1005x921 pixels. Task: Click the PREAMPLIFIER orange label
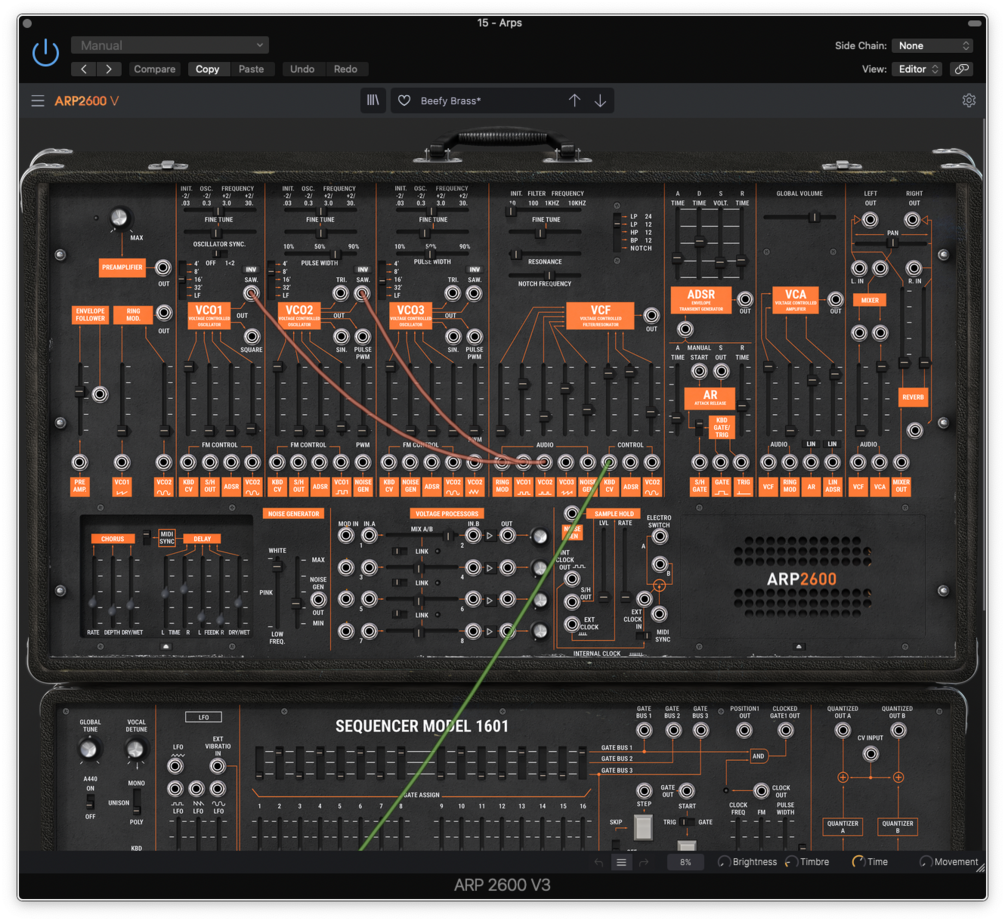point(122,267)
